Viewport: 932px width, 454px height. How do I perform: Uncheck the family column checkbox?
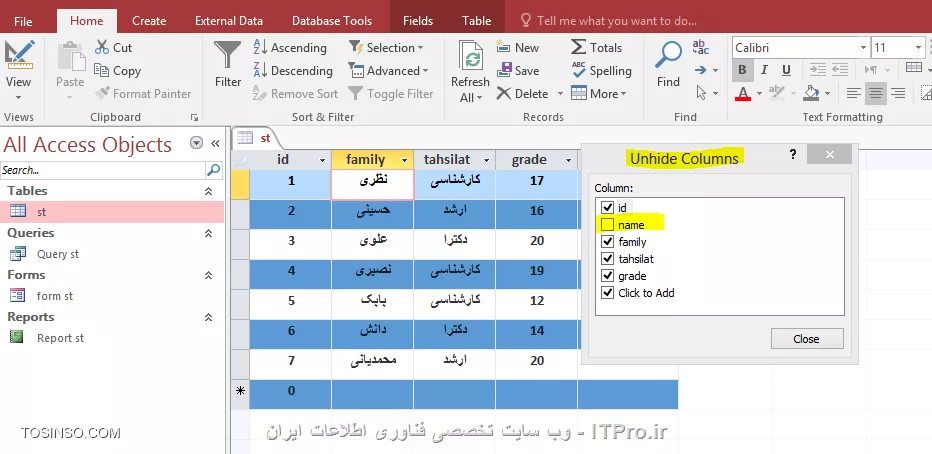(x=607, y=241)
